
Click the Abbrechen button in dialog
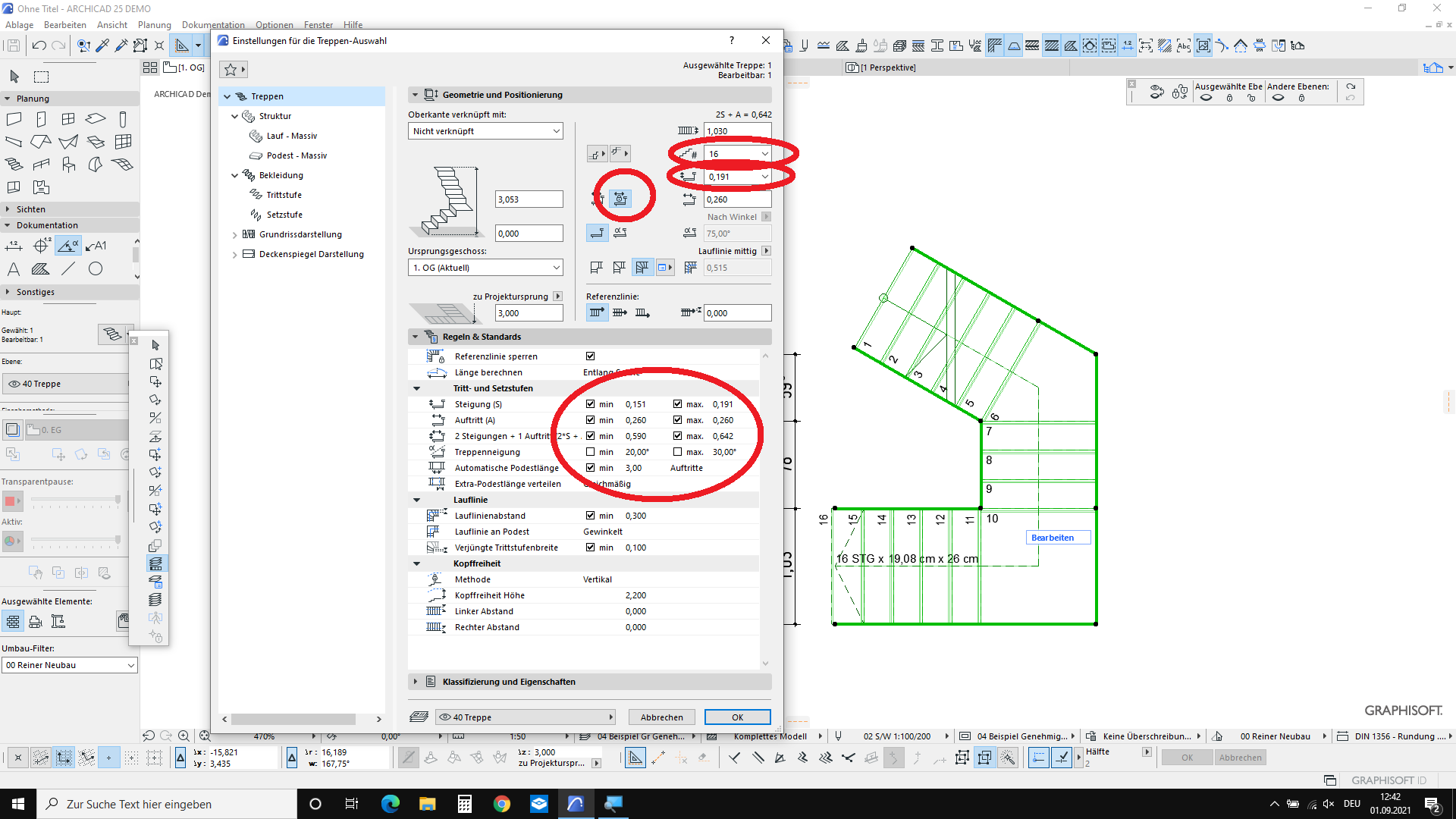tap(661, 717)
